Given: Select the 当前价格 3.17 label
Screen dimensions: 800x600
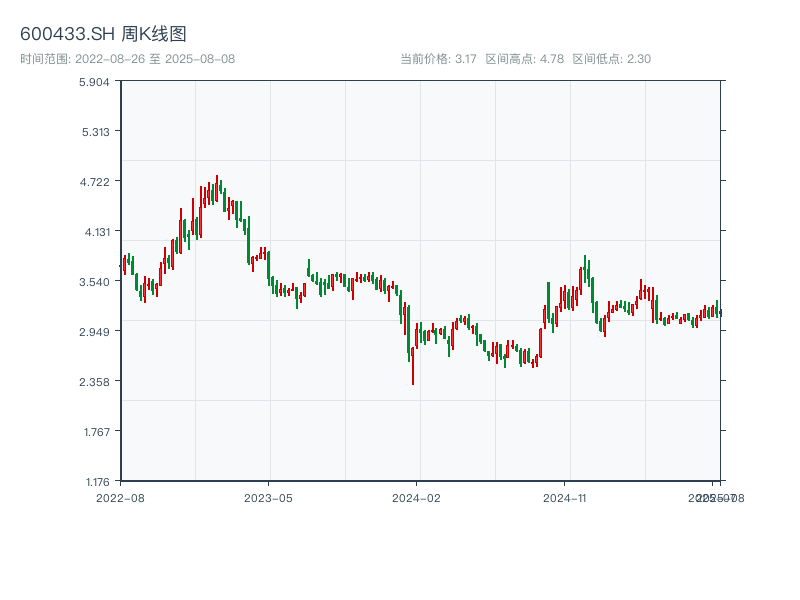Looking at the screenshot, I should pos(438,59).
